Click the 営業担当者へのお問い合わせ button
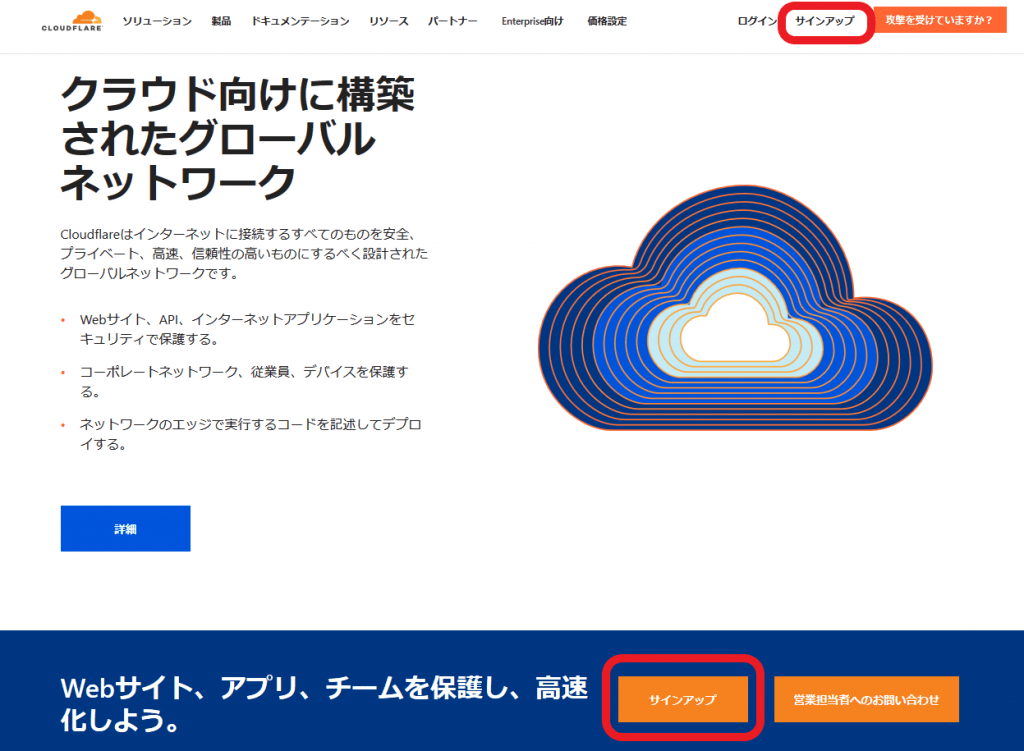The height and width of the screenshot is (751, 1024). 866,699
